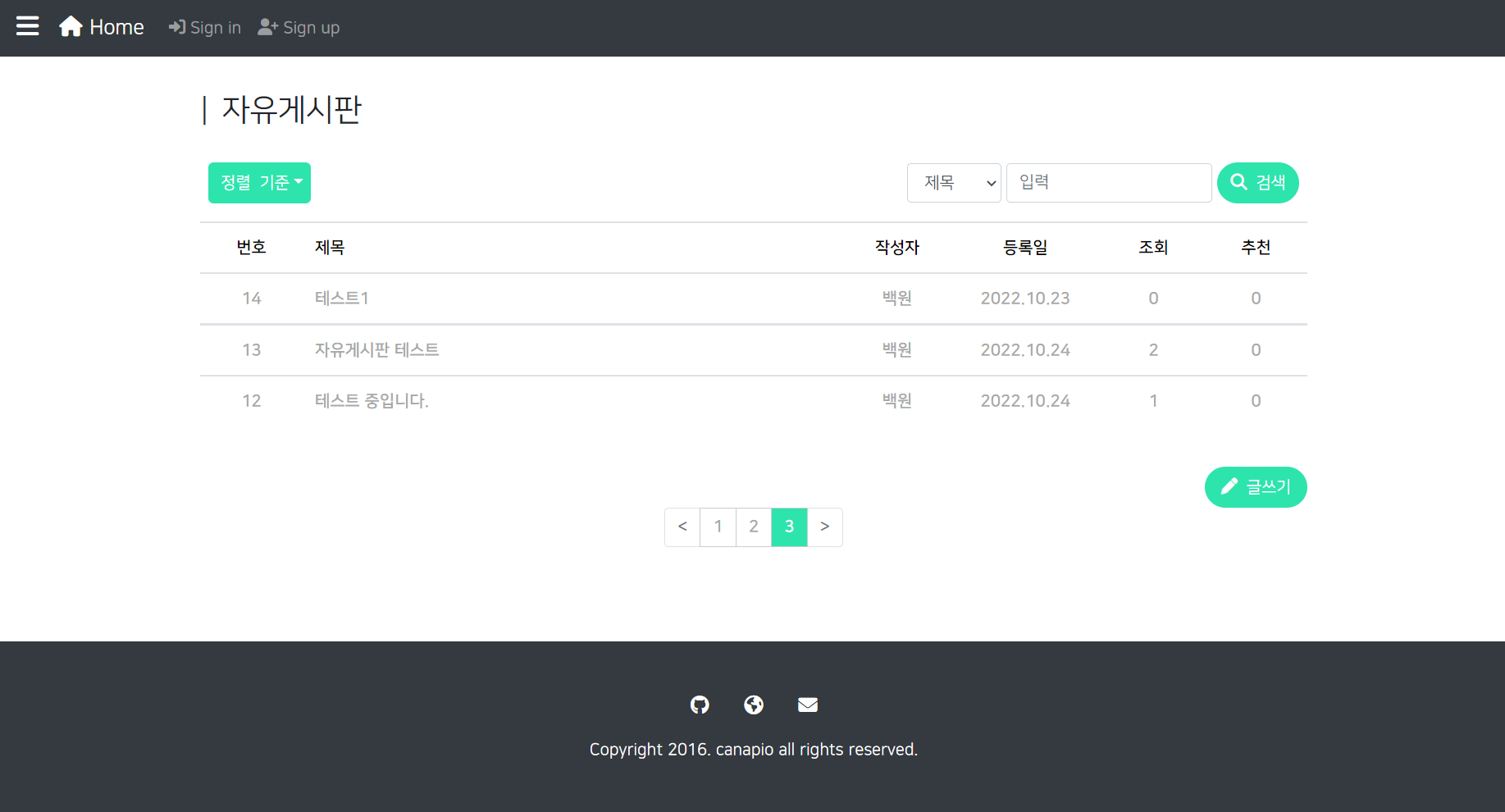The image size is (1505, 812).
Task: Open the hamburger navigation menu
Action: click(27, 25)
